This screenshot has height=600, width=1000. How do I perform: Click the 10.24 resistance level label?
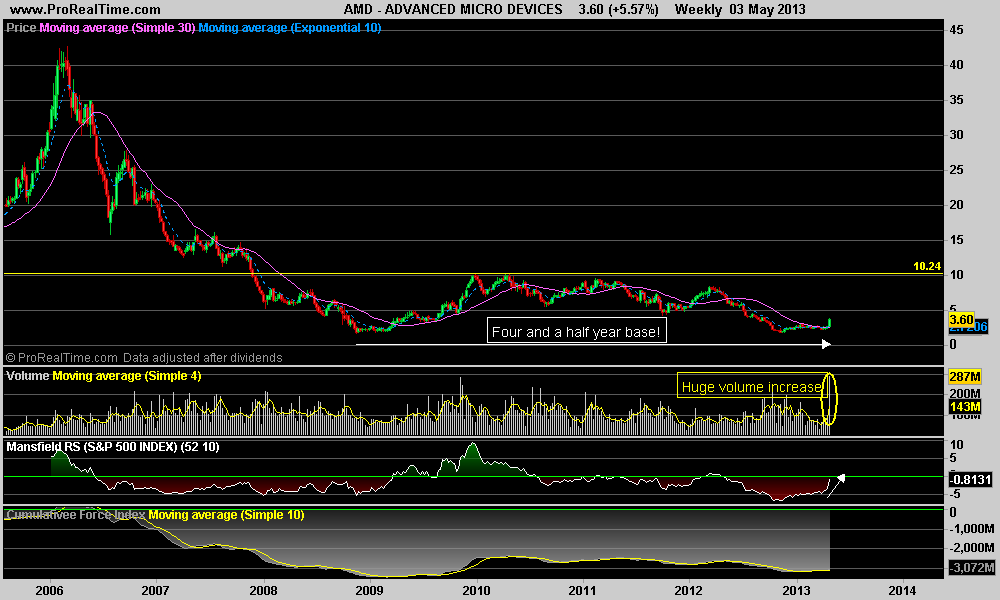coord(927,266)
